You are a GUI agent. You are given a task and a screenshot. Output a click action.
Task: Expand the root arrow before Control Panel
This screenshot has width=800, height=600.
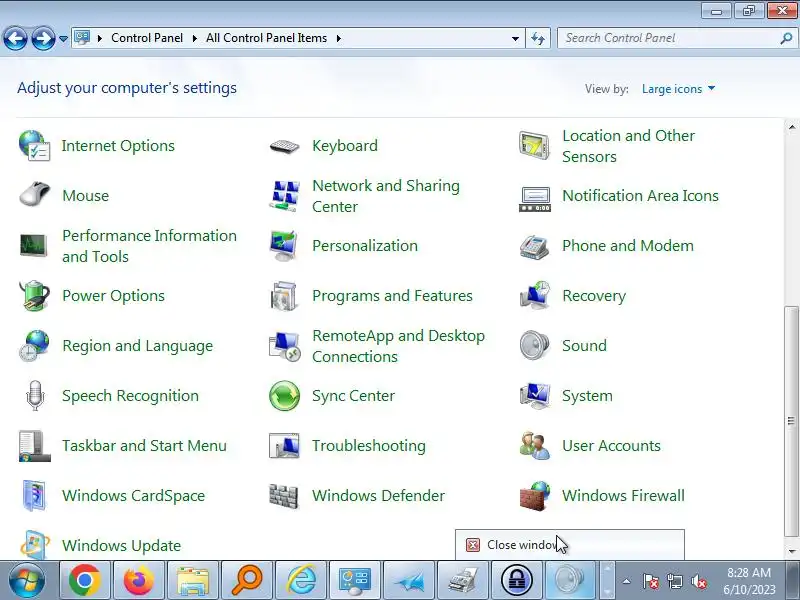pyautogui.click(x=99, y=38)
